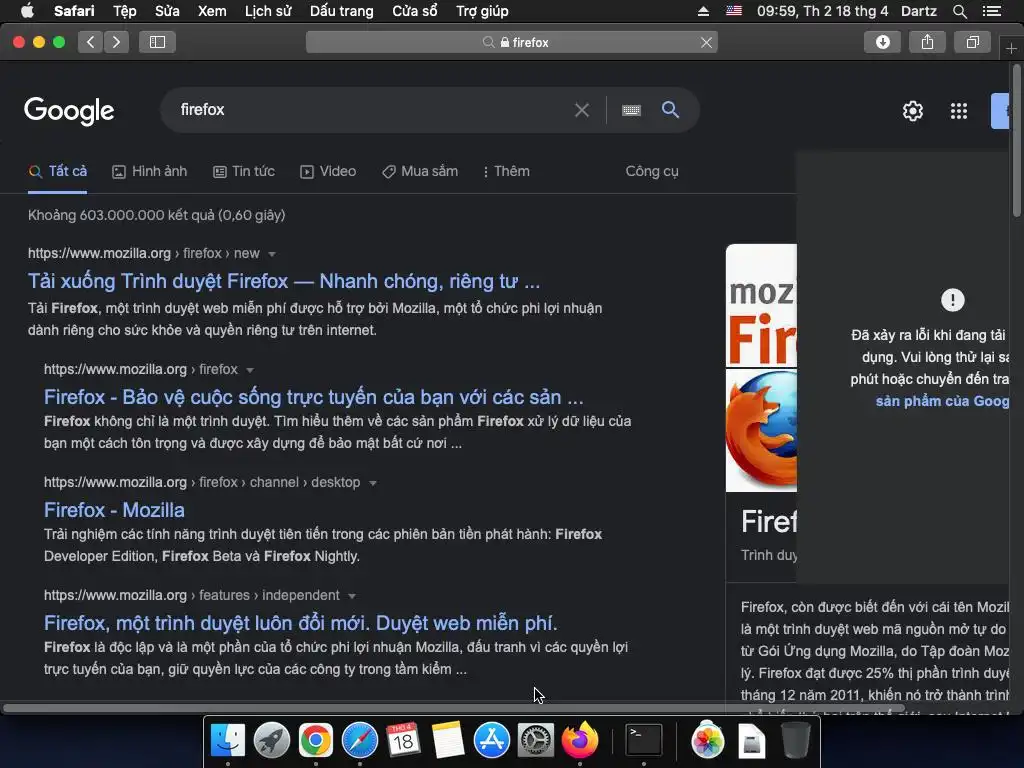Screen dimensions: 1024x768
Task: Click the sản phẩm của Google link
Action: 942,401
